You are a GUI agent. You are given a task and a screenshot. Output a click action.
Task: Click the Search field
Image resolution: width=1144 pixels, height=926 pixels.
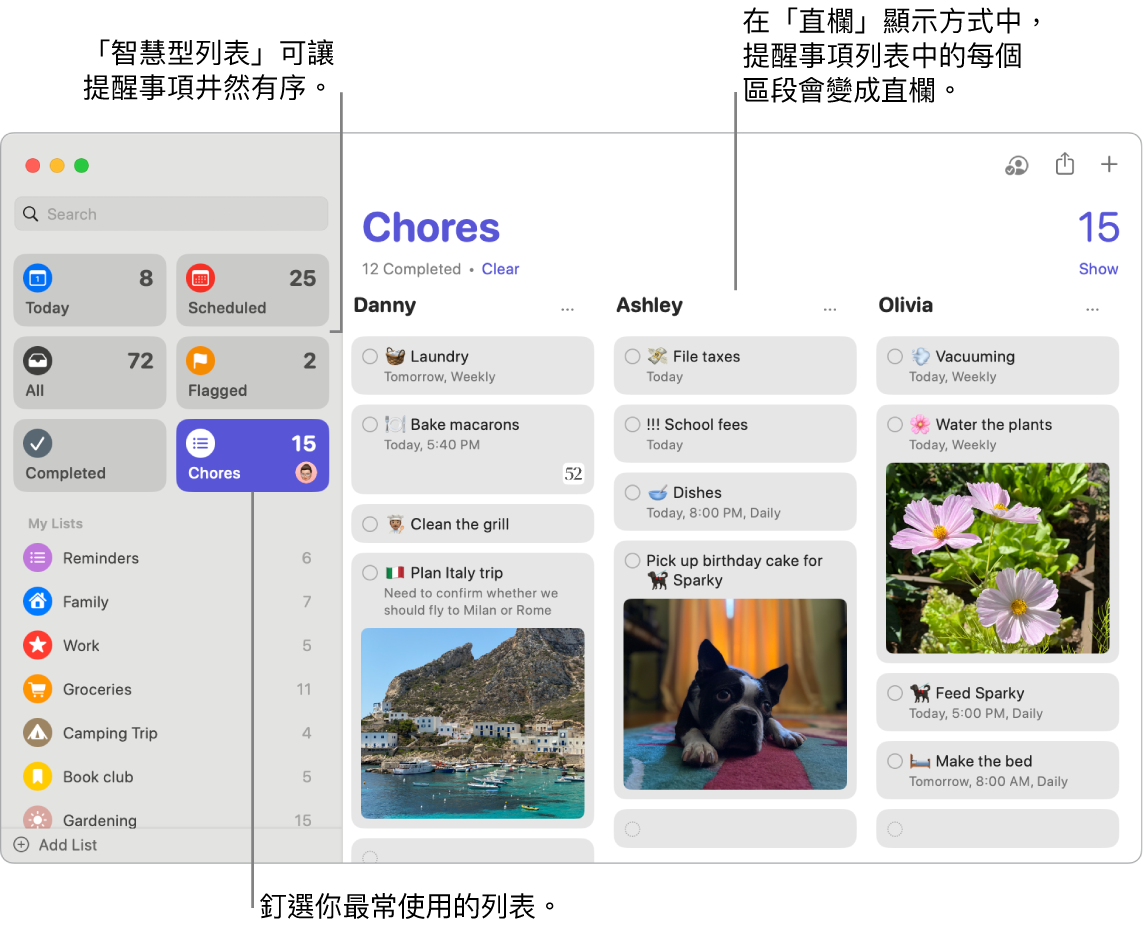tap(171, 214)
